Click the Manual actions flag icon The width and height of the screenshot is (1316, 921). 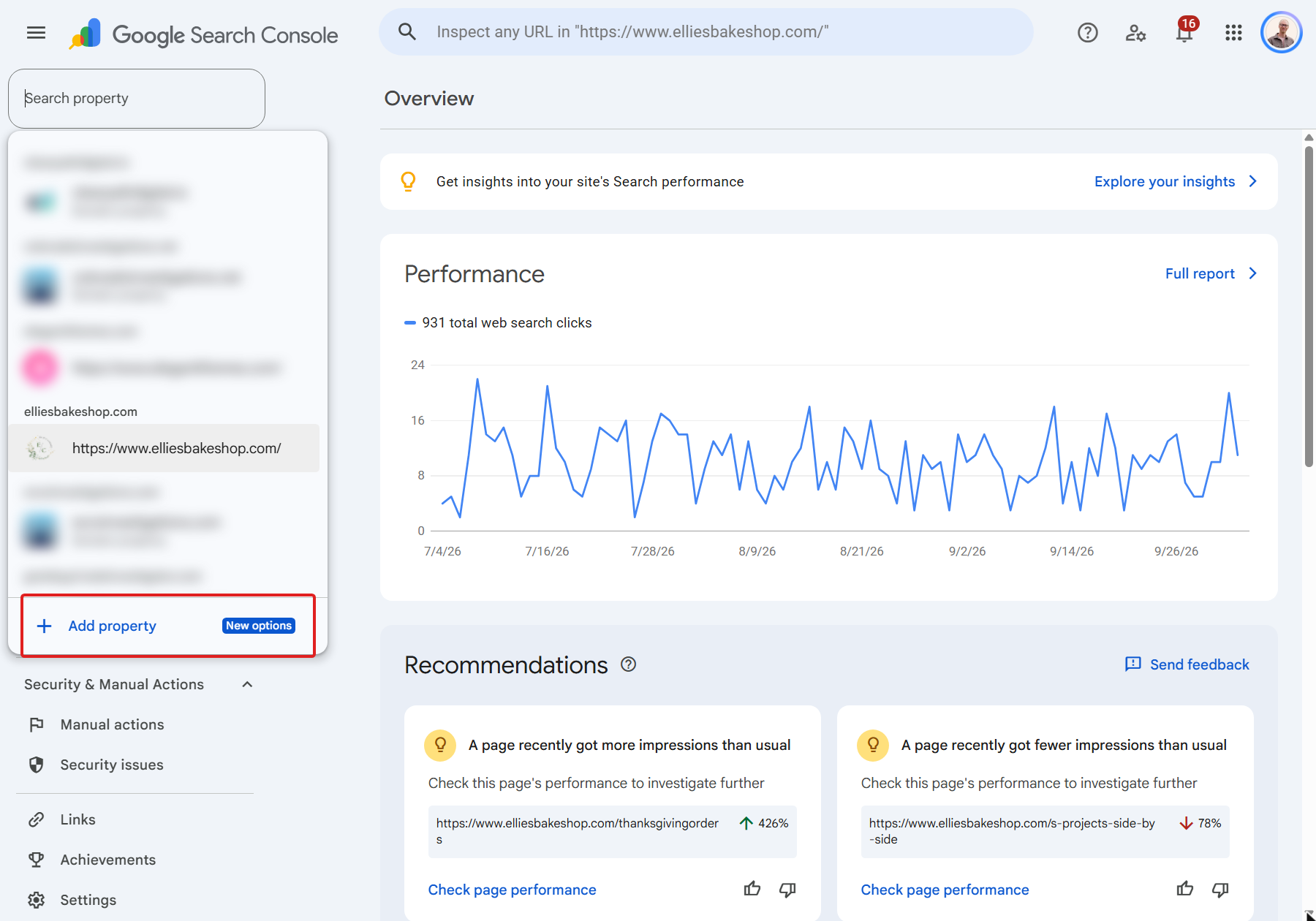pyautogui.click(x=36, y=724)
